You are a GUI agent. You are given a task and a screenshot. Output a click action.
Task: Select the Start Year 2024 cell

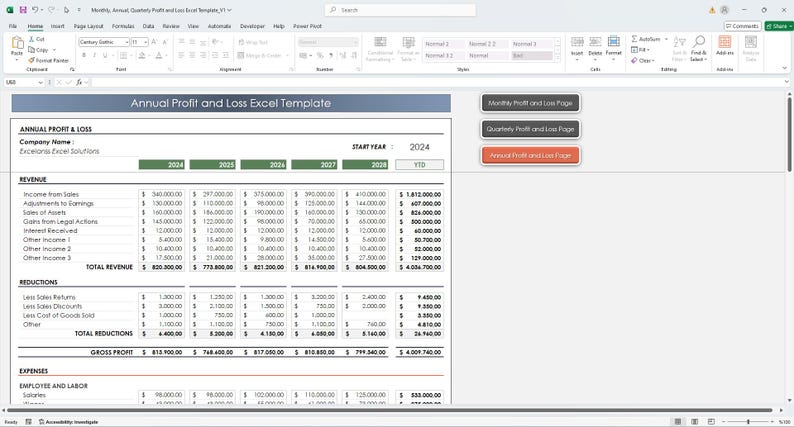click(419, 147)
